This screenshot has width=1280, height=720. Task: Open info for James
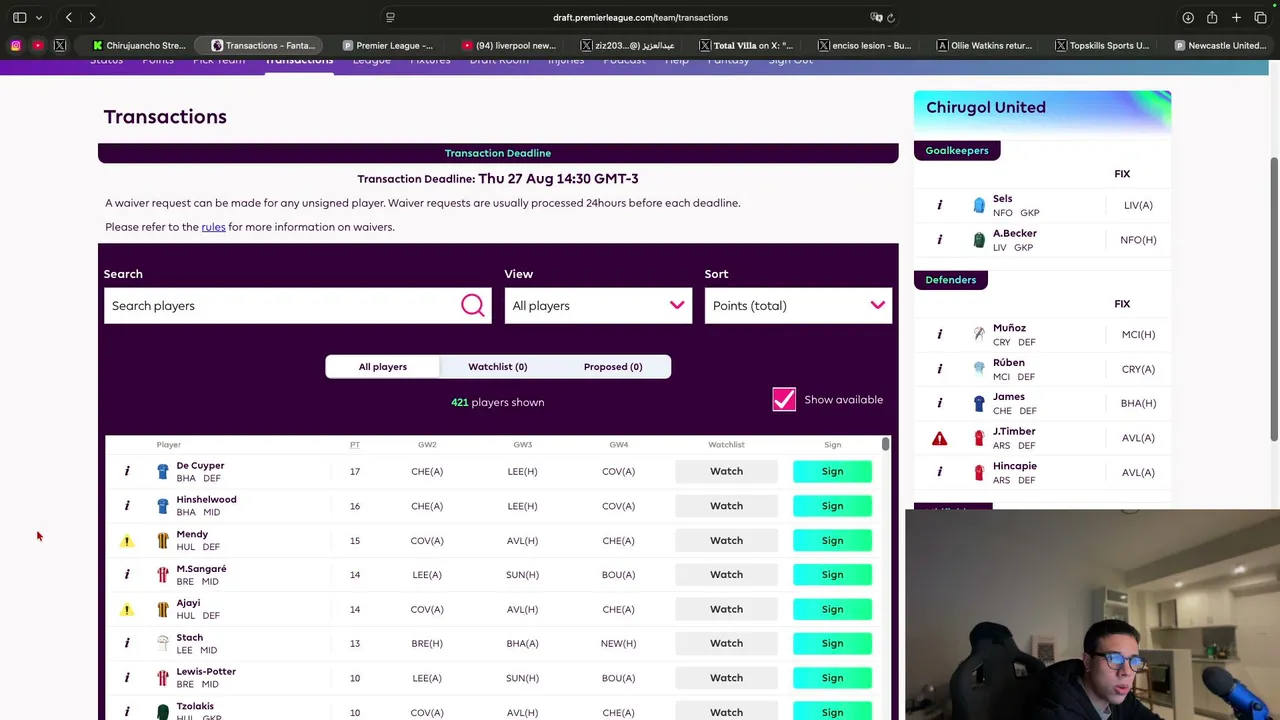(x=940, y=403)
